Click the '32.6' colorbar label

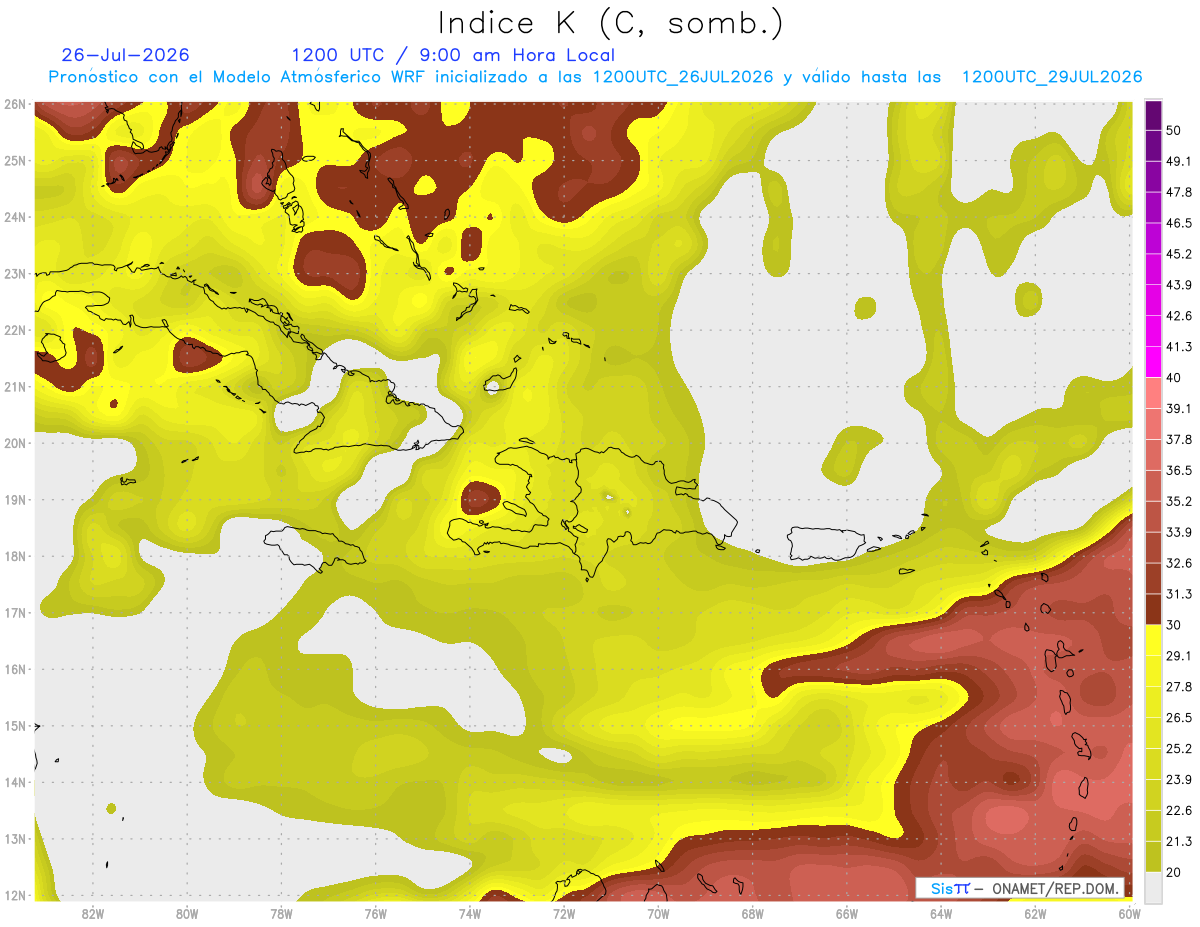click(1179, 563)
